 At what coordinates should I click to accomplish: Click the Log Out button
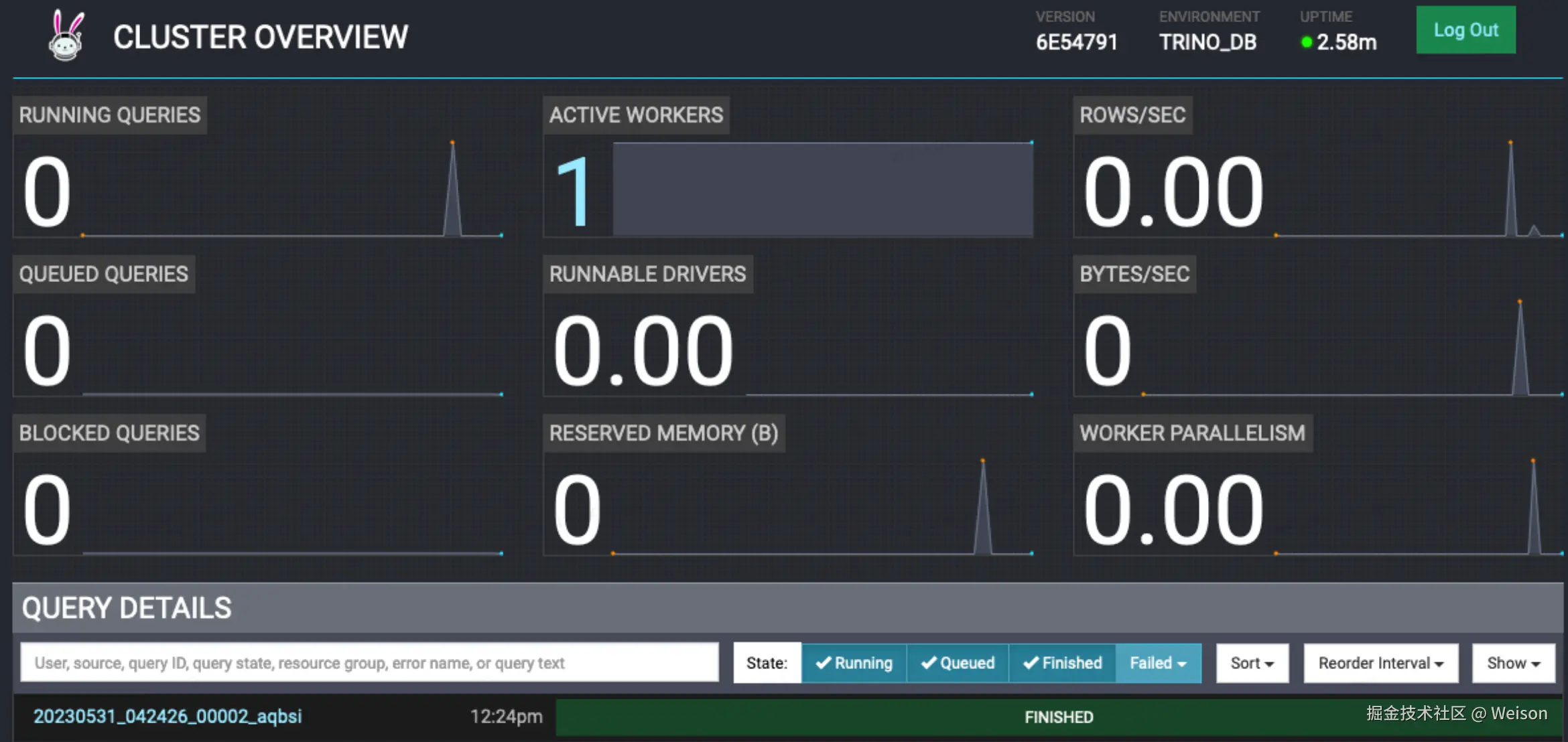(x=1465, y=30)
